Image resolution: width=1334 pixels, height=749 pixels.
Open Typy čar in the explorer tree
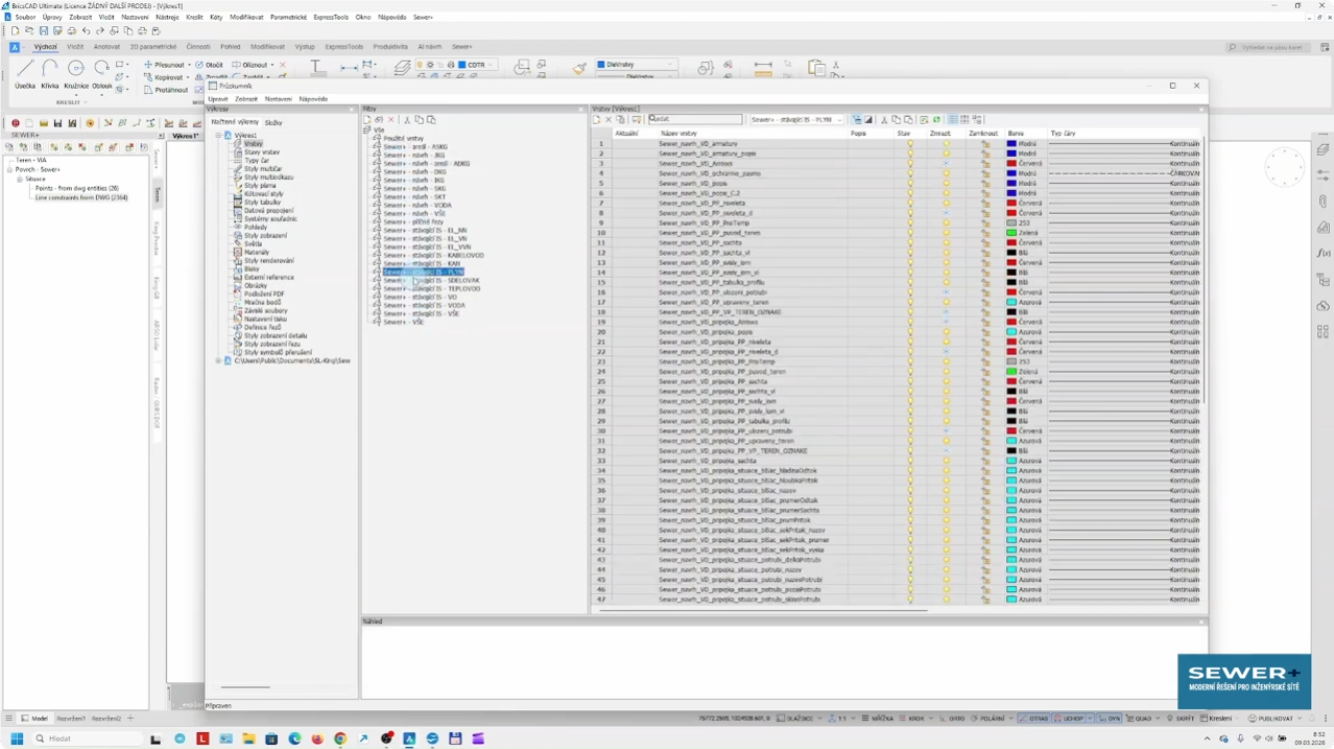257,161
